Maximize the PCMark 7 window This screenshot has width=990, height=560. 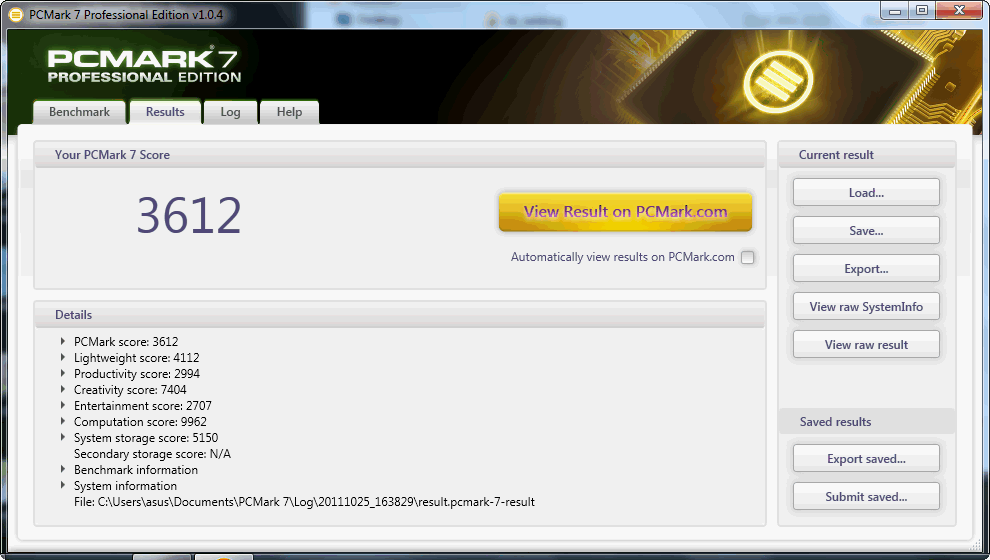pyautogui.click(x=922, y=11)
